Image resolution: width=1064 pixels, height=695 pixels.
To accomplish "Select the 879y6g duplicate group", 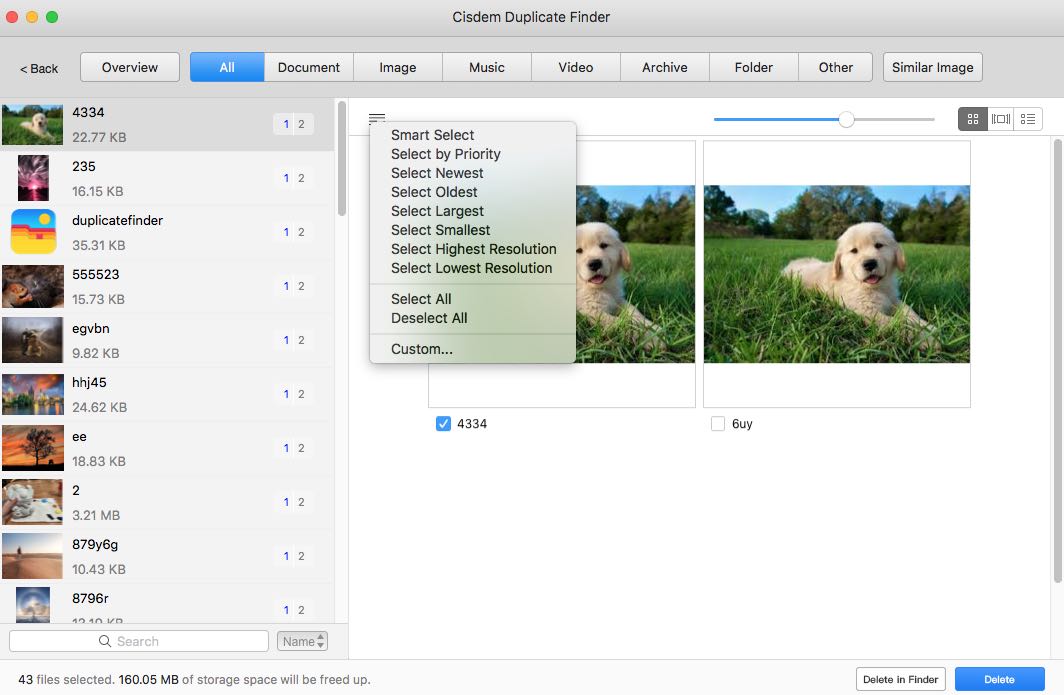I will click(167, 556).
